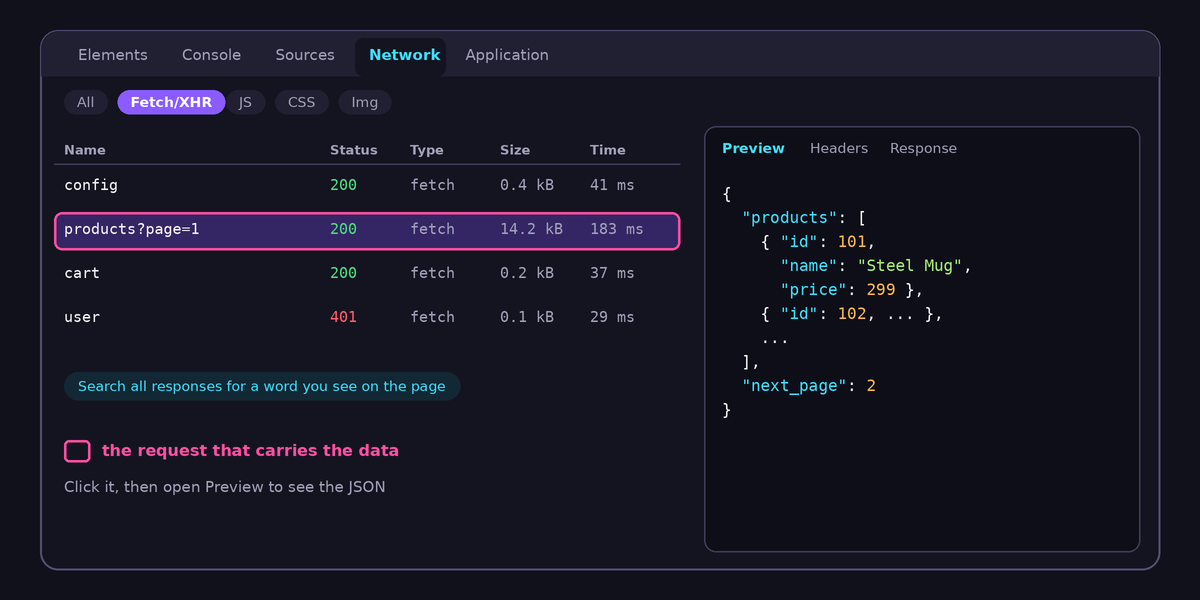The width and height of the screenshot is (1200, 600).
Task: Open the Sources tab
Action: (305, 55)
